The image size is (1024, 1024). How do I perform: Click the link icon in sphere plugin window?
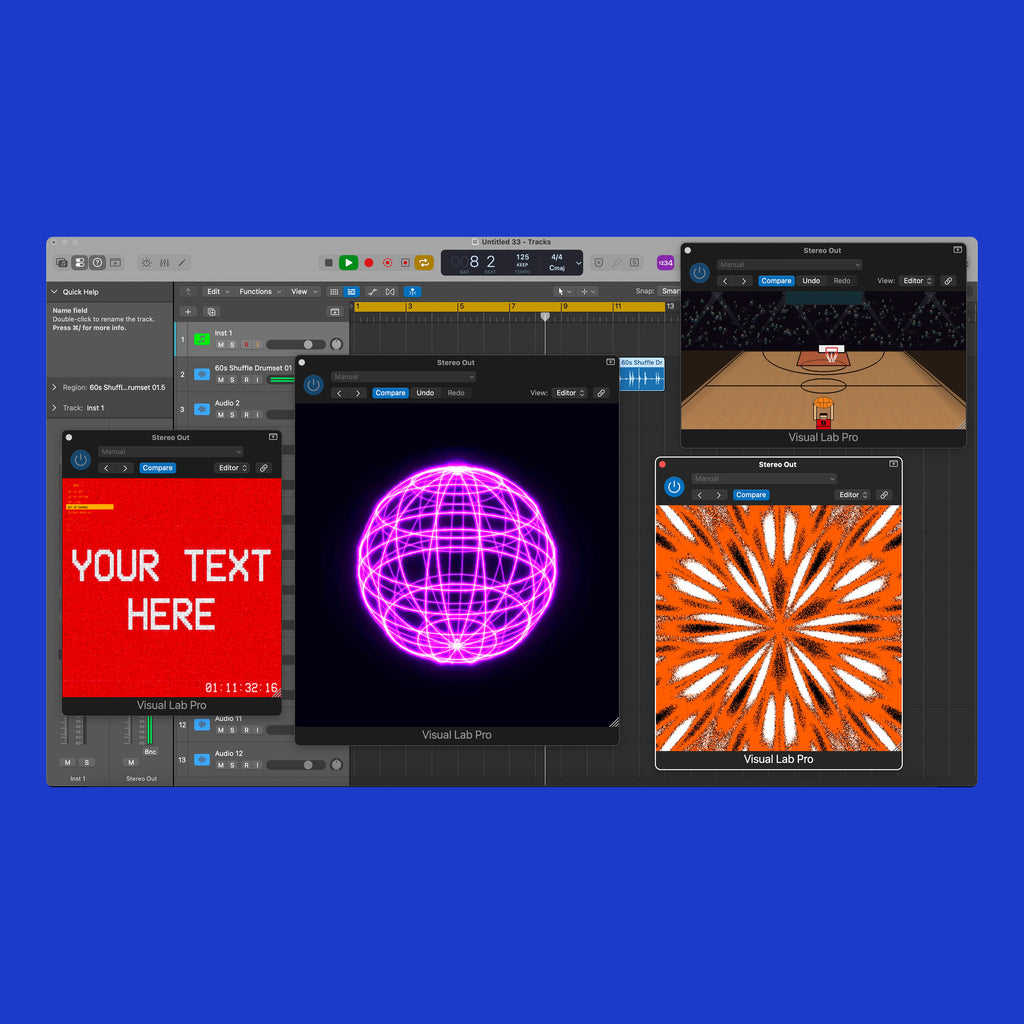601,393
